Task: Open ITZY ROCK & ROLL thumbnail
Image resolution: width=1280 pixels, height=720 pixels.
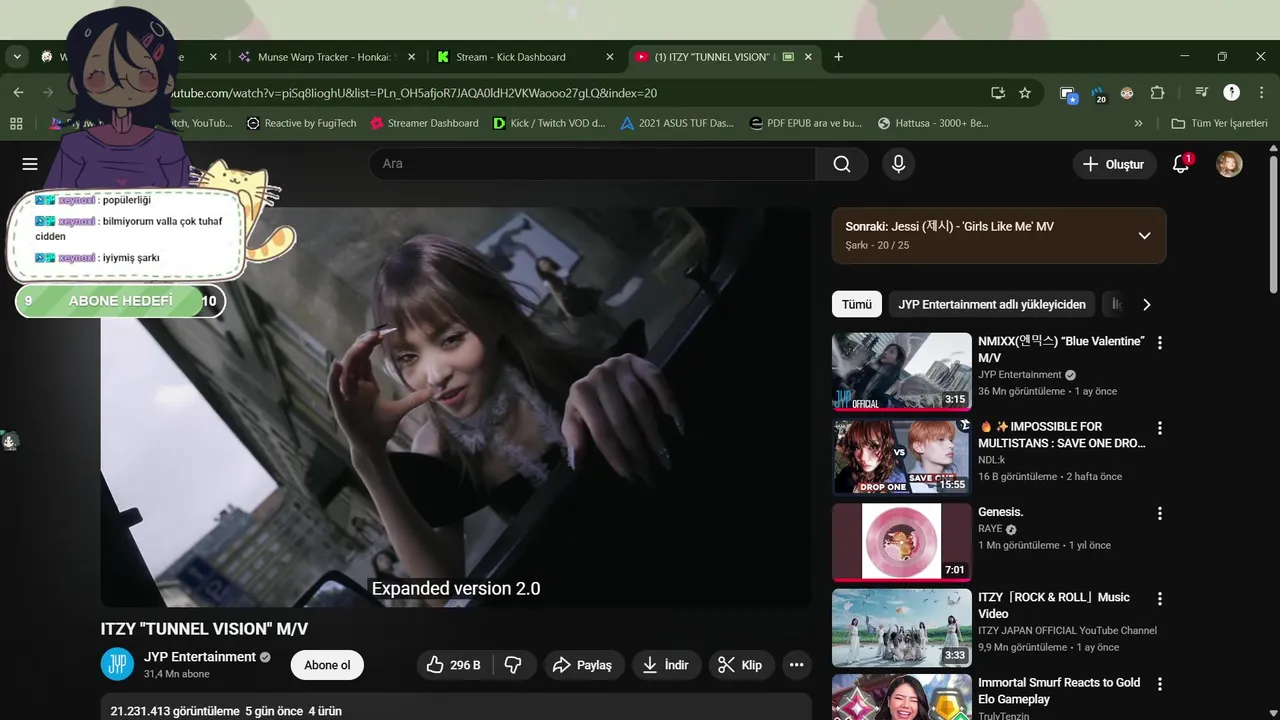Action: tap(902, 628)
